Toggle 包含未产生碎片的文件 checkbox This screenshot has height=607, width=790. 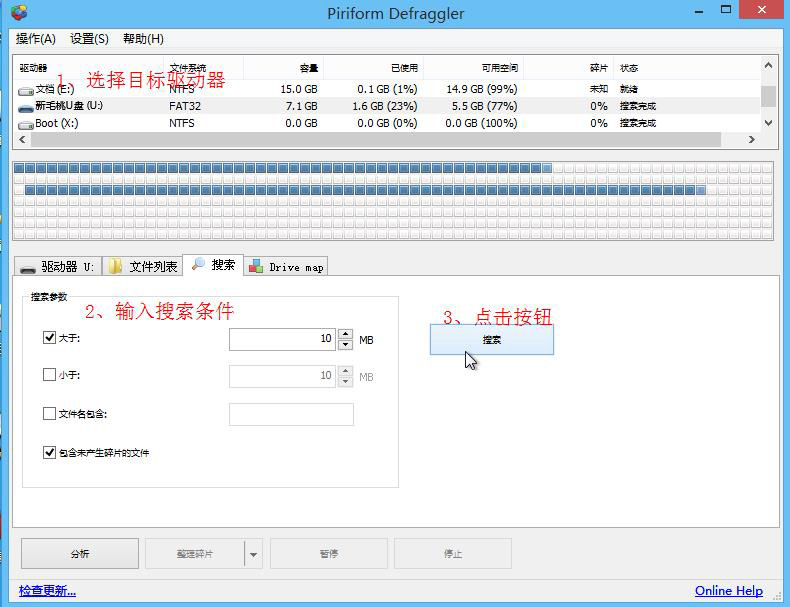pyautogui.click(x=49, y=452)
